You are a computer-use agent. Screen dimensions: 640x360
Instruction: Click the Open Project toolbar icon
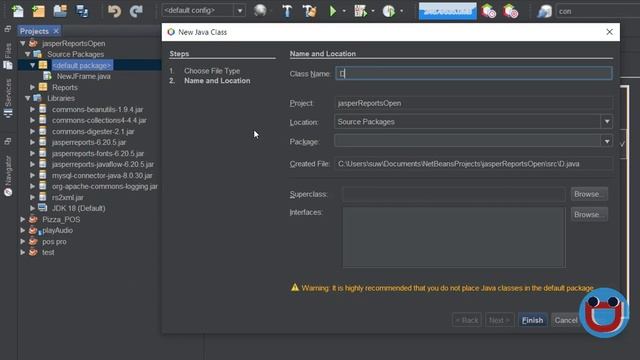(60, 11)
